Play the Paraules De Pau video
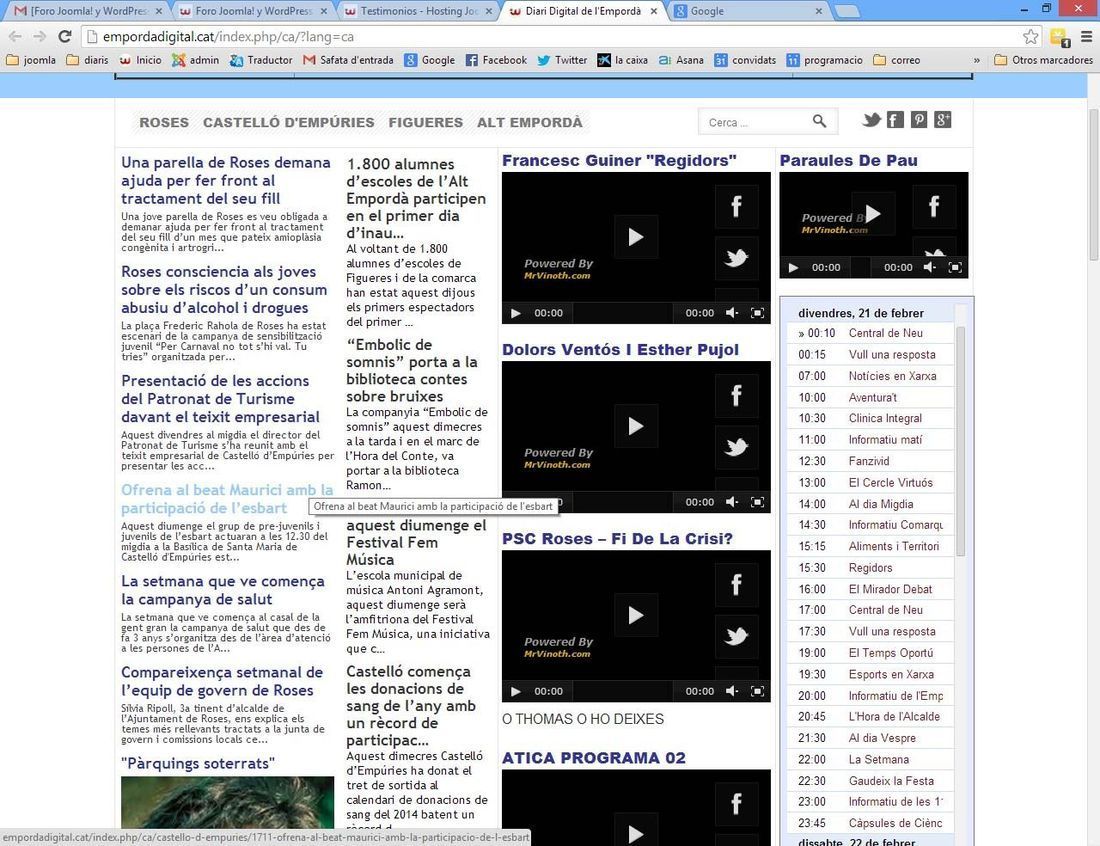 (x=873, y=213)
